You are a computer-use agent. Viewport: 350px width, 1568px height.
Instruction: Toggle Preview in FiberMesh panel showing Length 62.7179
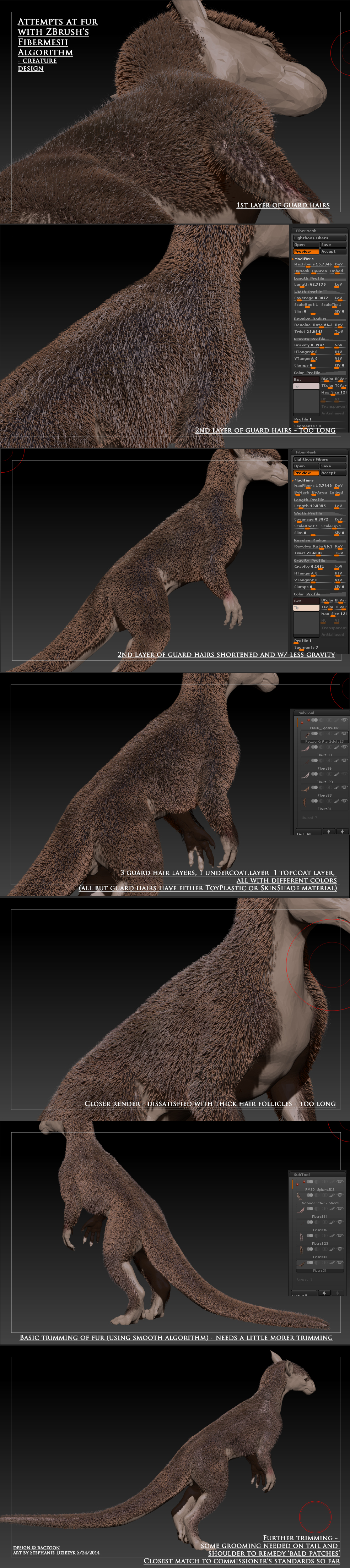306,251
